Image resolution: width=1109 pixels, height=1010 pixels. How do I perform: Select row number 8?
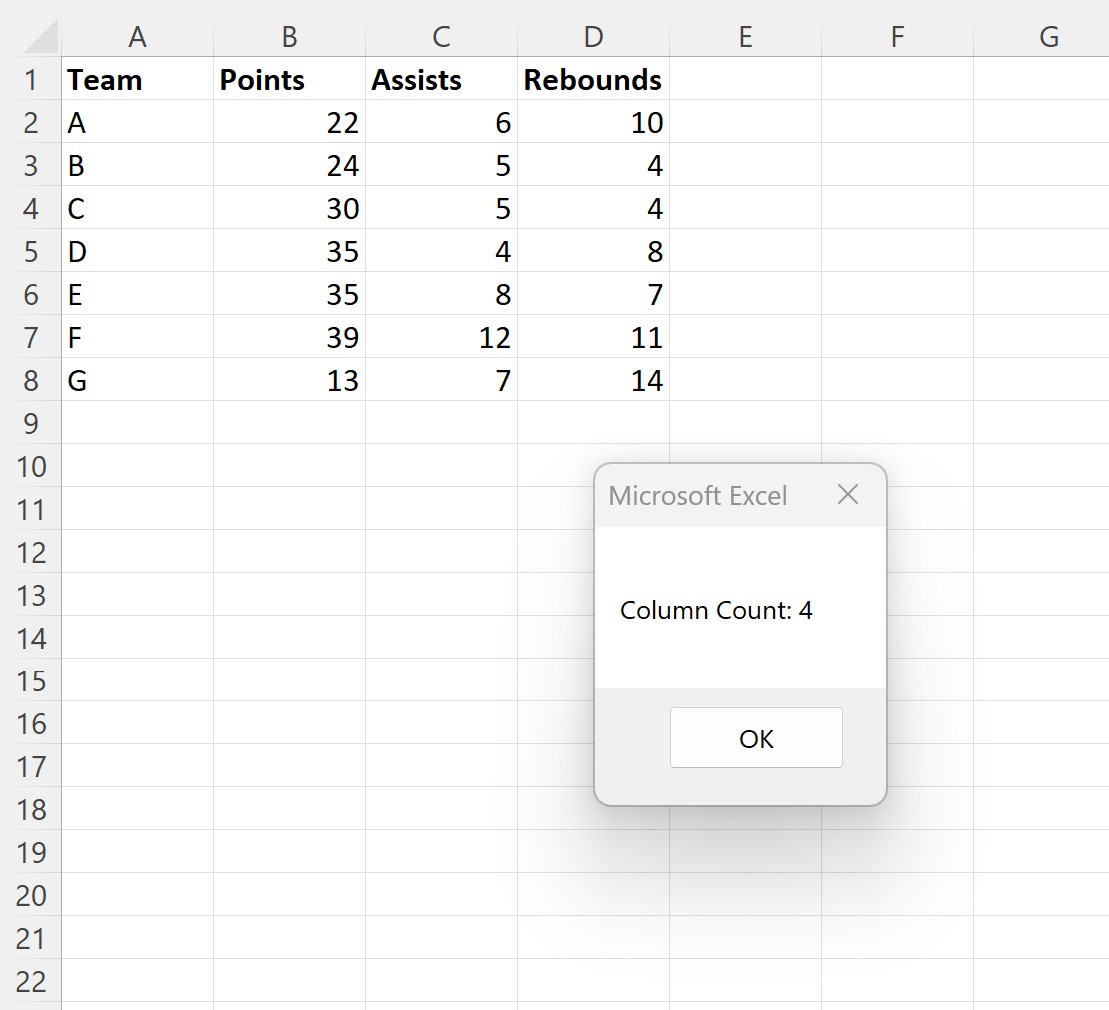[32, 380]
